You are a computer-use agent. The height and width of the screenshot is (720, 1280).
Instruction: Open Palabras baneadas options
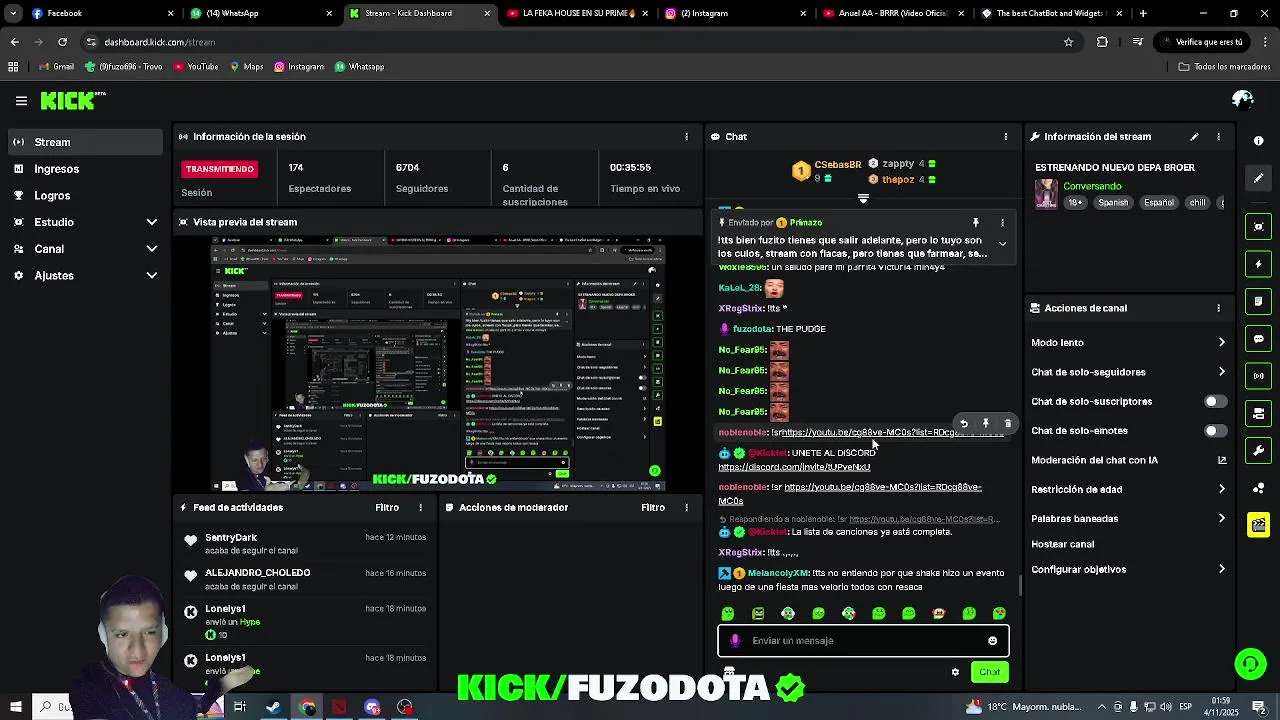tap(1128, 519)
